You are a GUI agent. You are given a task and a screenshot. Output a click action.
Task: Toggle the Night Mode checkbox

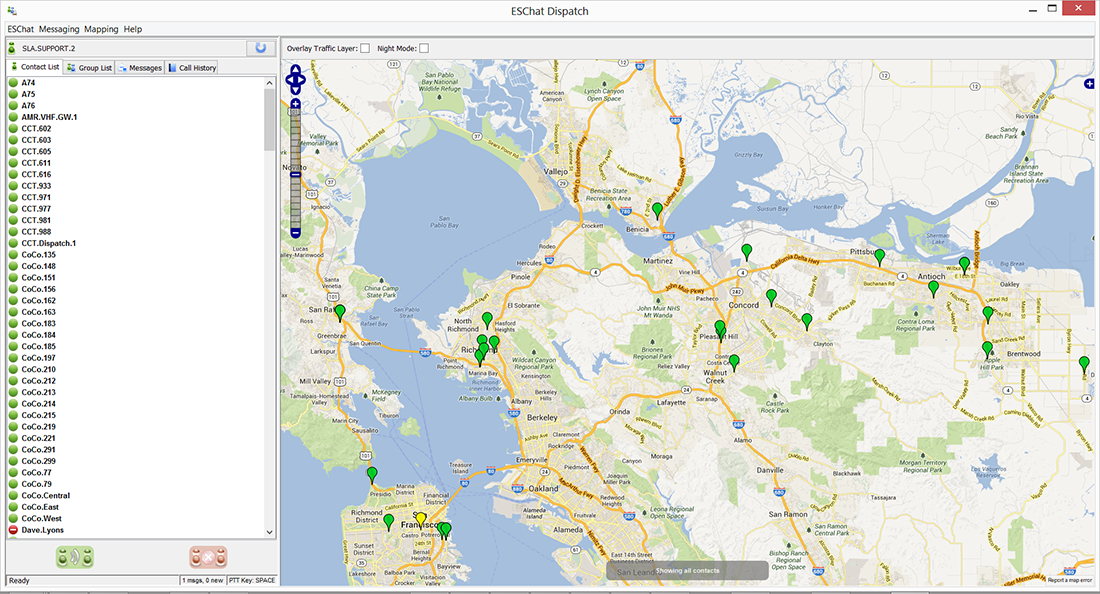click(424, 48)
